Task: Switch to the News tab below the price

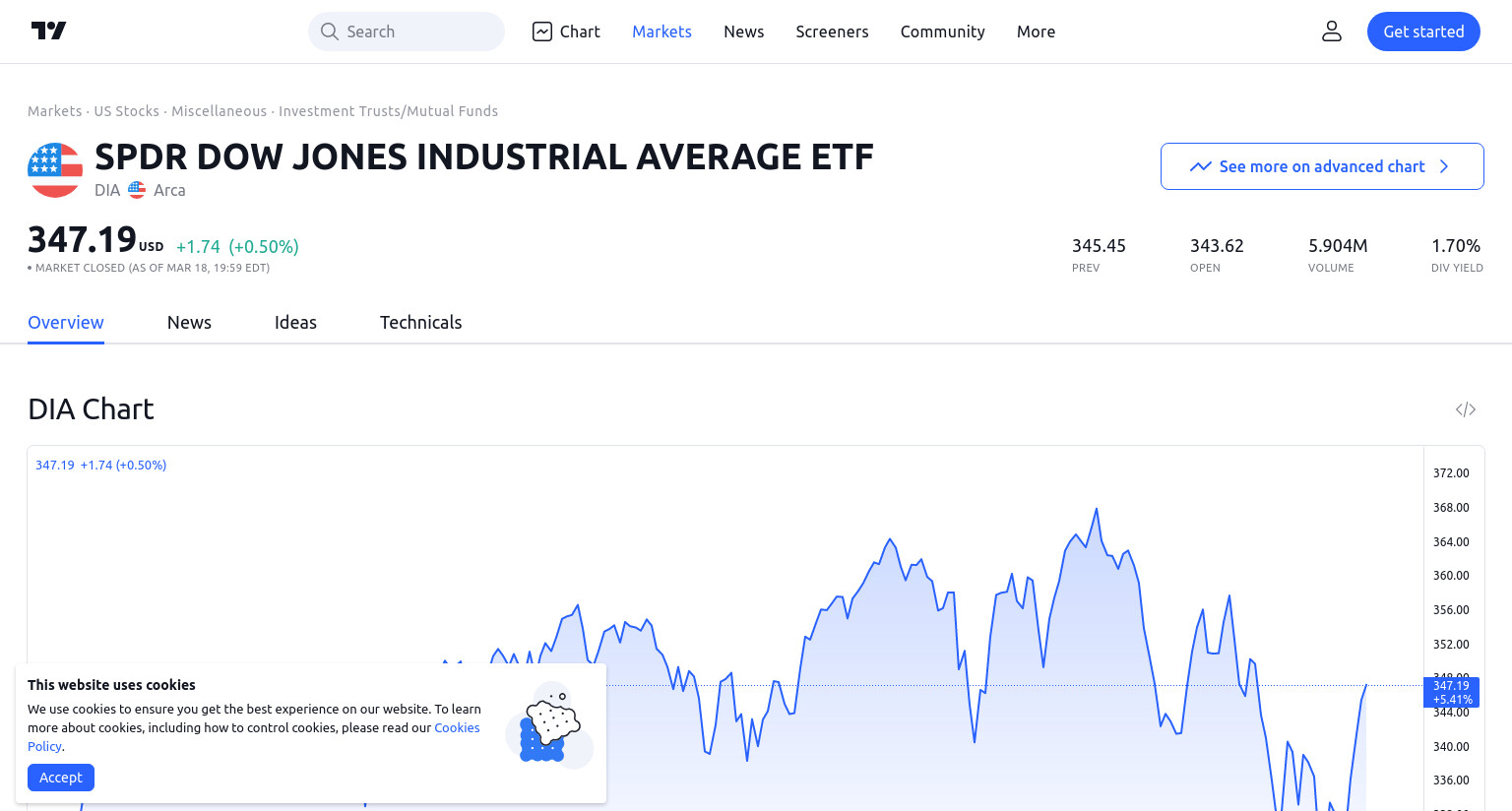Action: 189,323
